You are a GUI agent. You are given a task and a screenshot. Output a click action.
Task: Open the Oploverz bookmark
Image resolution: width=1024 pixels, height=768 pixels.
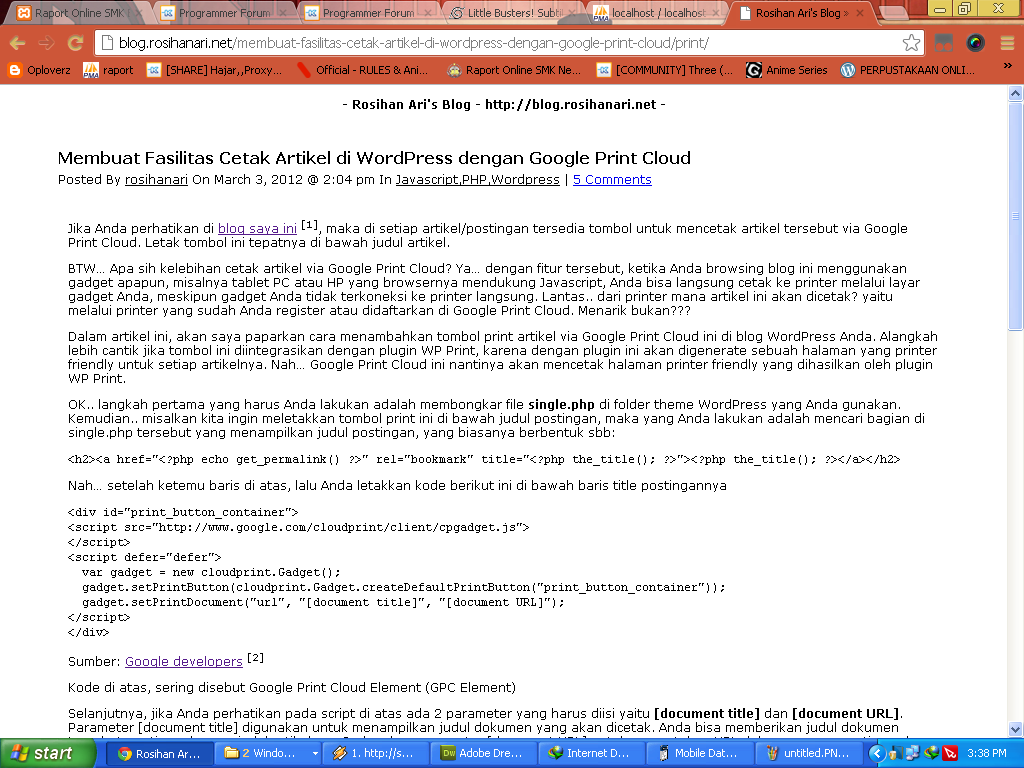pyautogui.click(x=40, y=70)
